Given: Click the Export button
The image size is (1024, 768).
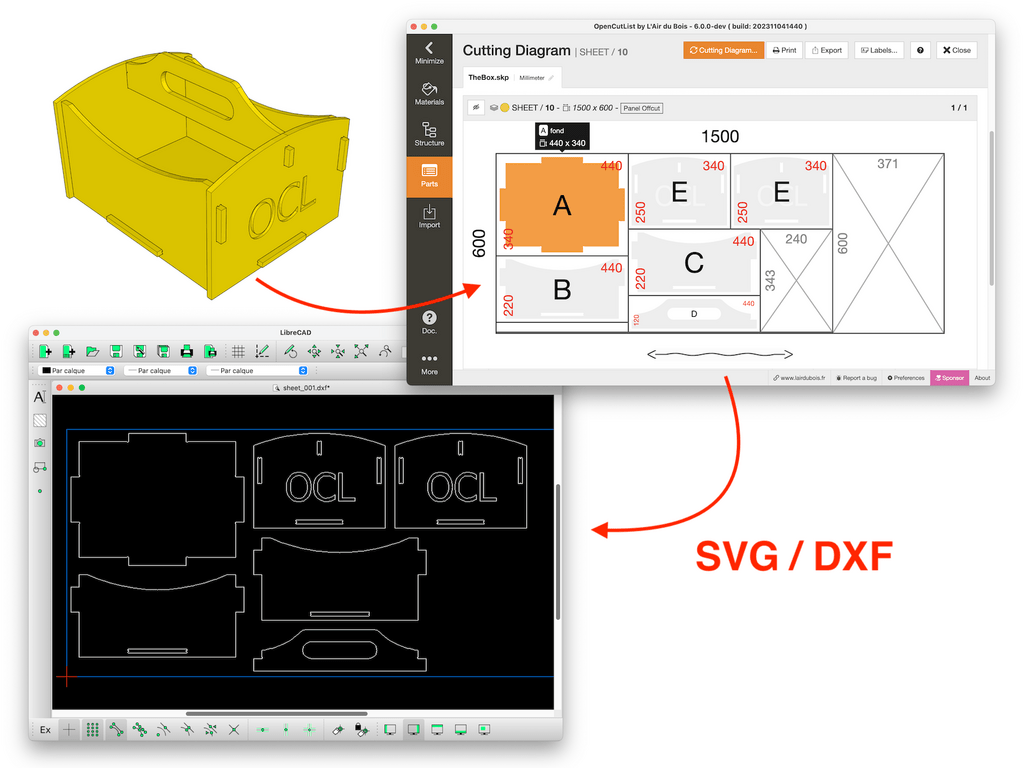Looking at the screenshot, I should pos(827,50).
